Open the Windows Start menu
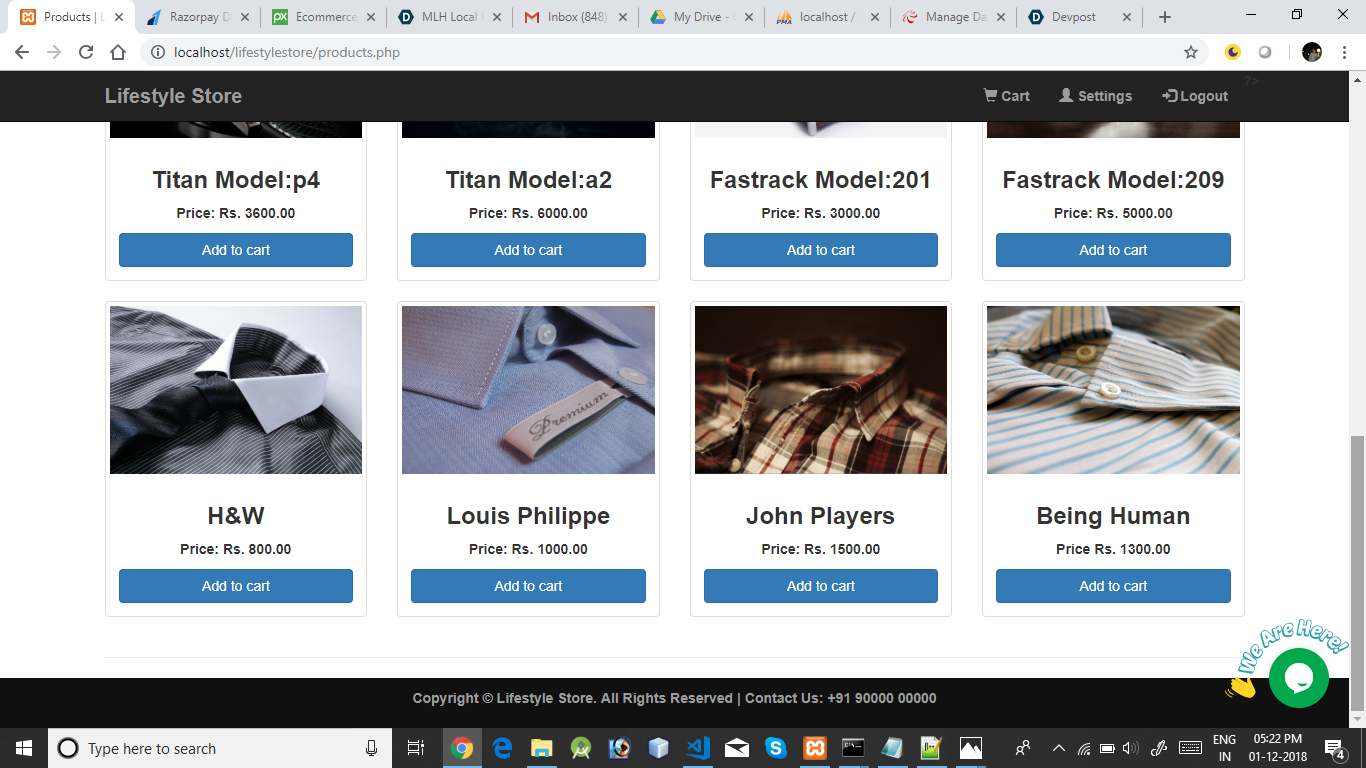1366x768 pixels. coord(24,748)
